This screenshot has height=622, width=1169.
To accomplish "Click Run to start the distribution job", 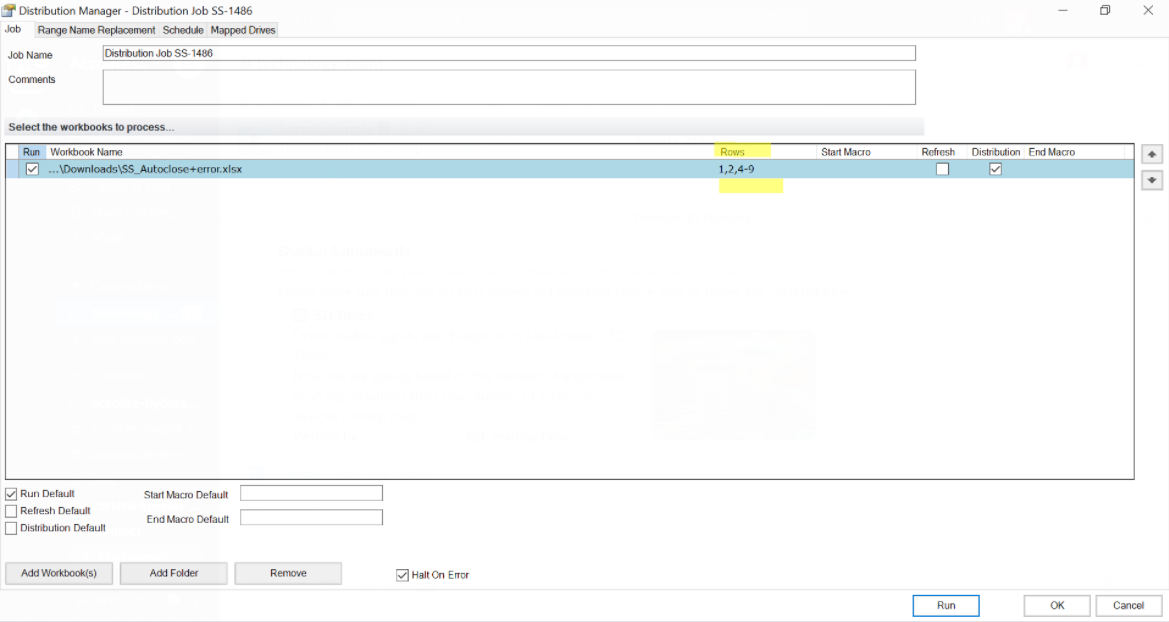I will point(945,605).
